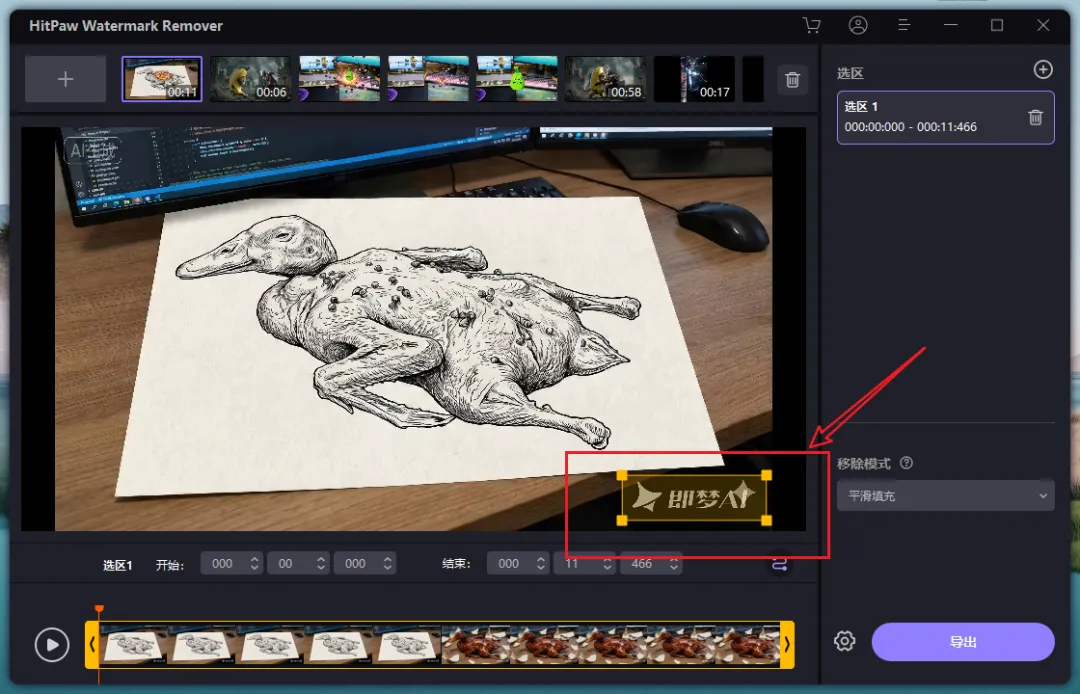Click the 导出 export button
Image resolution: width=1080 pixels, height=694 pixels.
point(963,642)
